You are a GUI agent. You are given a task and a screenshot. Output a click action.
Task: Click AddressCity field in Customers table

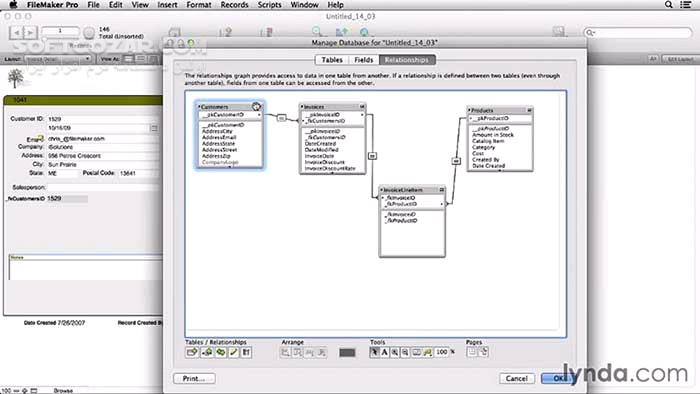point(217,131)
